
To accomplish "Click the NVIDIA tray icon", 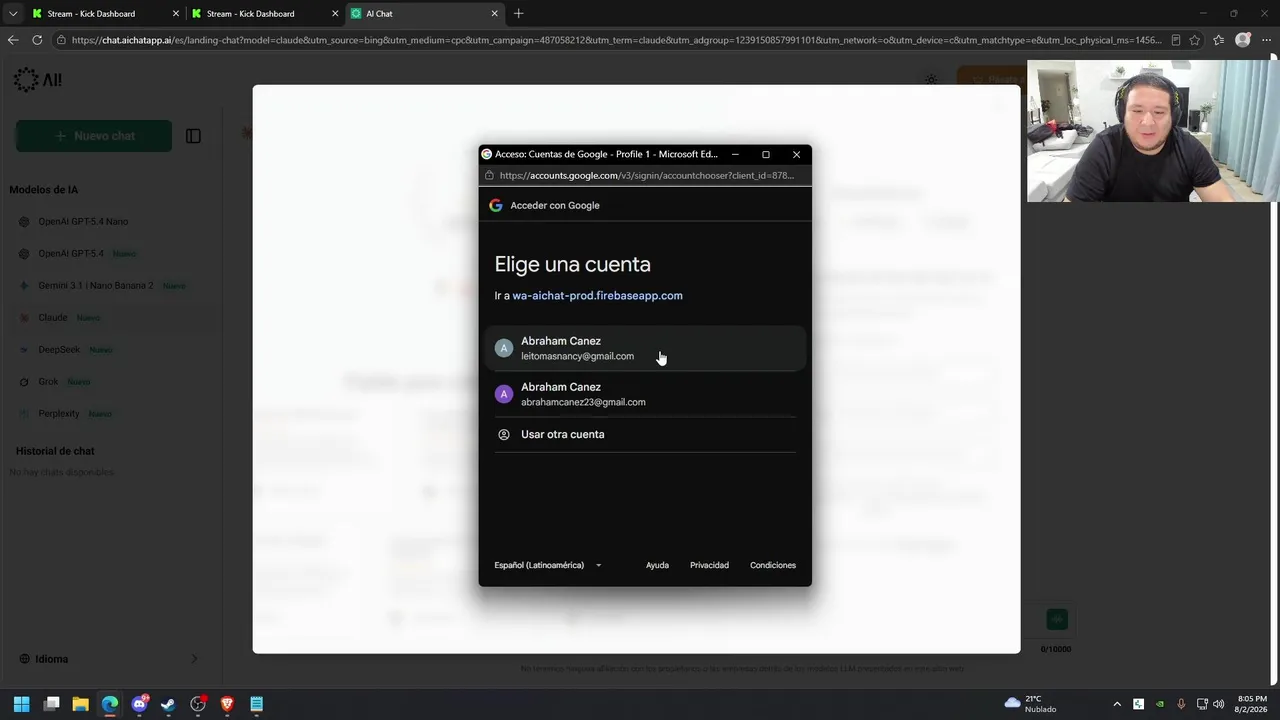I will (x=1160, y=704).
